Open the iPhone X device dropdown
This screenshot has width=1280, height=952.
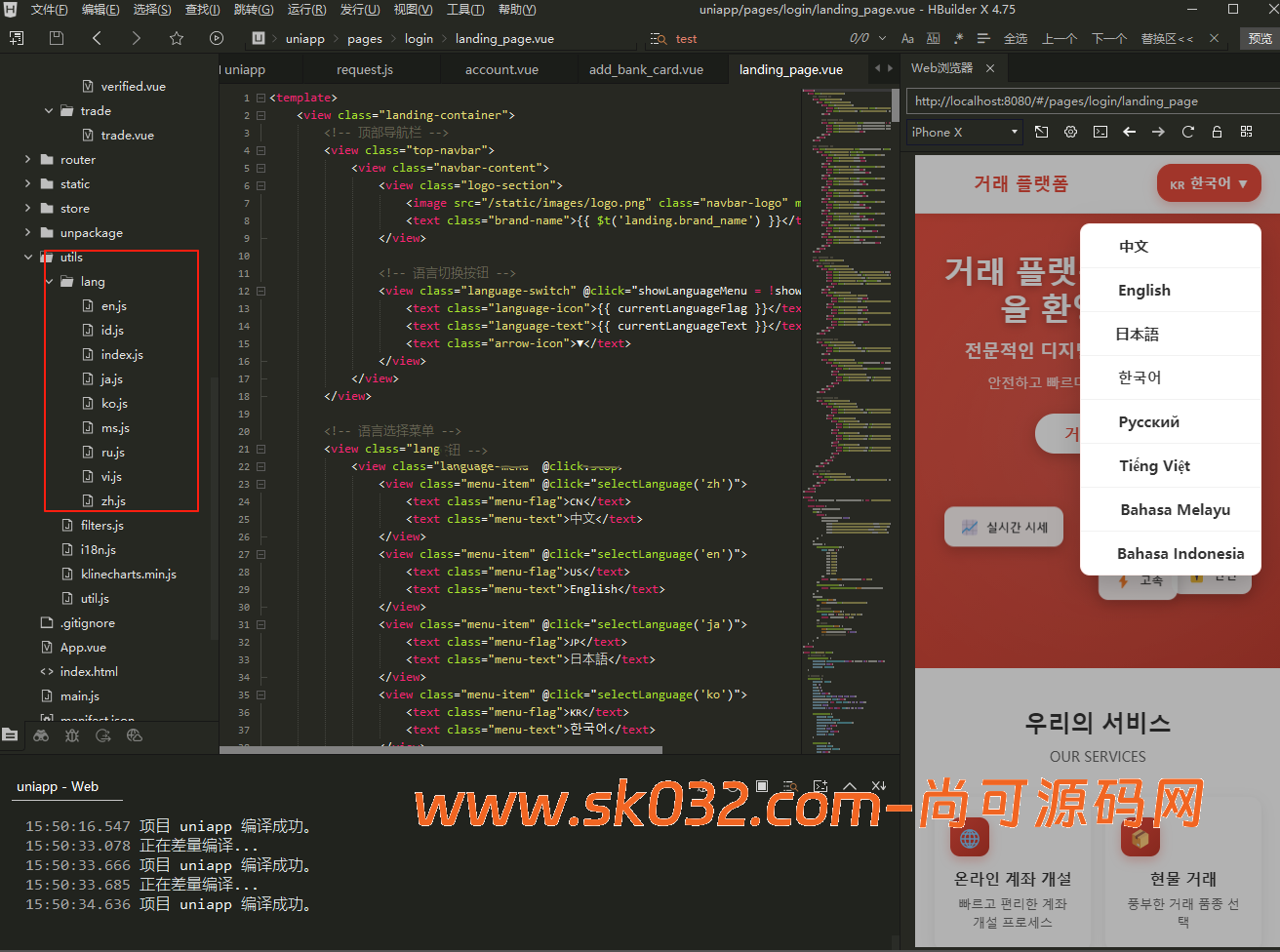pos(964,132)
